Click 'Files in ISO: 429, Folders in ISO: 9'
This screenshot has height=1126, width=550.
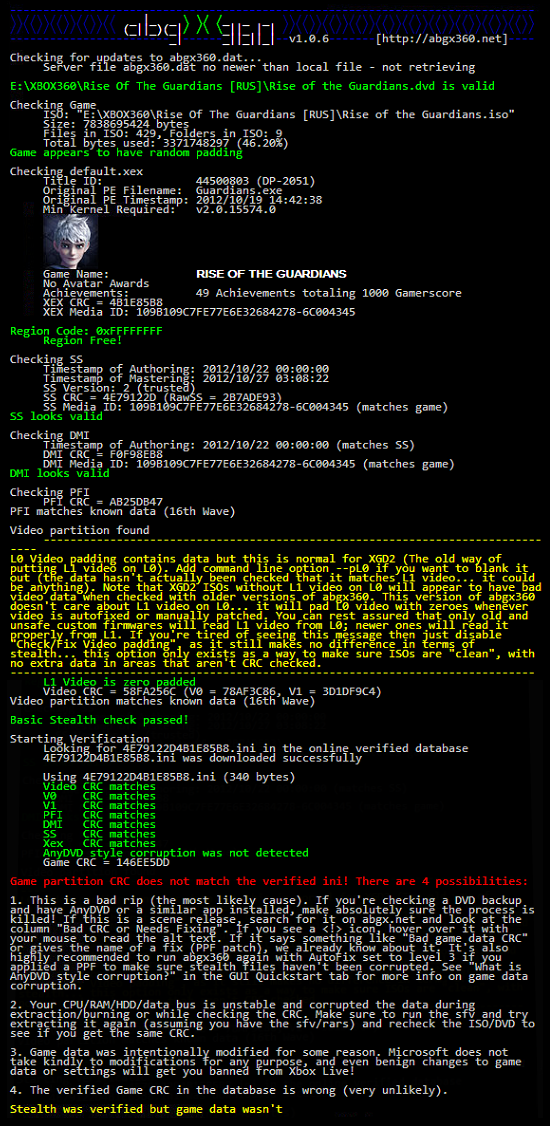[x=163, y=134]
